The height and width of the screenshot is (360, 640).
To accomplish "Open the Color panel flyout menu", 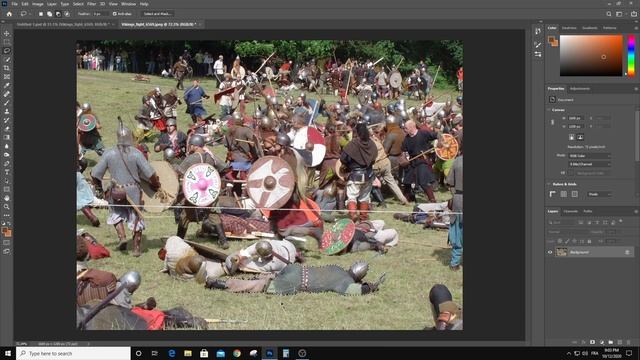I will click(636, 28).
